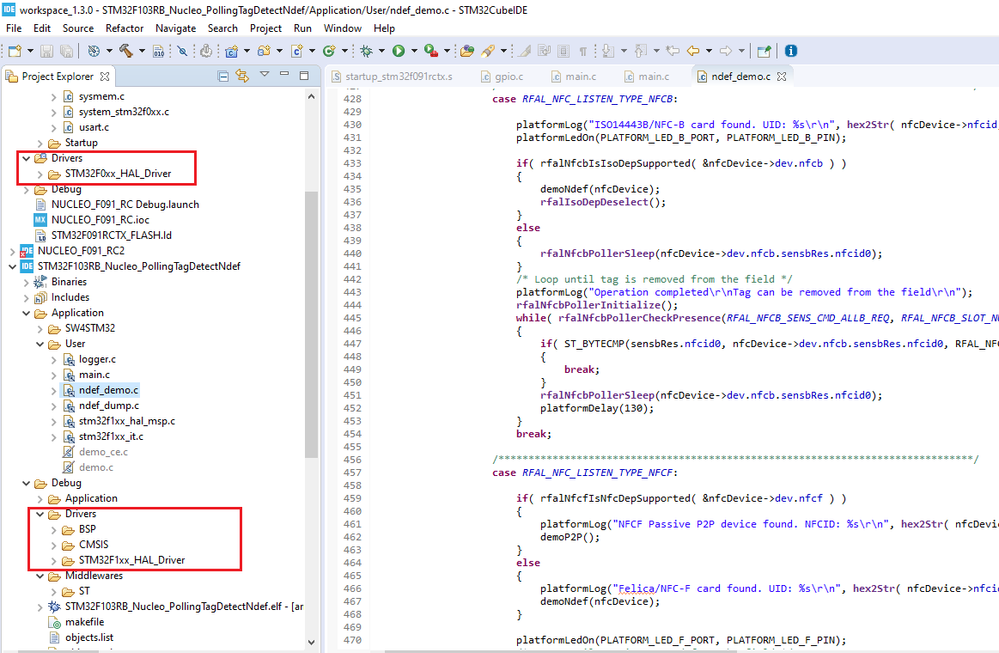Collapse the User folder

[x=40, y=344]
